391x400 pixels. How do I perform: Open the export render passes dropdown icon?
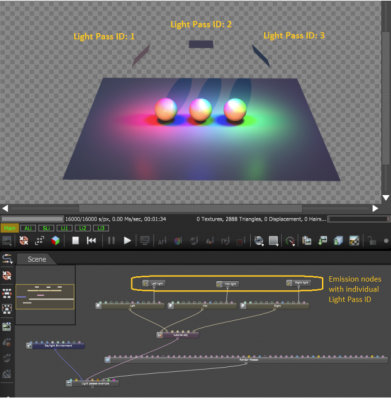click(274, 240)
